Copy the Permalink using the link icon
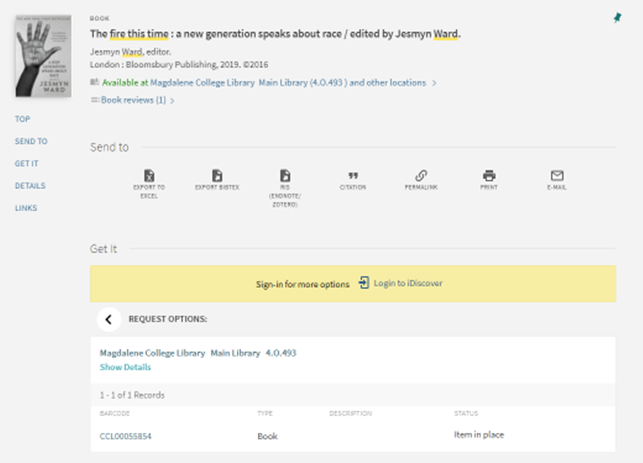 pyautogui.click(x=421, y=176)
